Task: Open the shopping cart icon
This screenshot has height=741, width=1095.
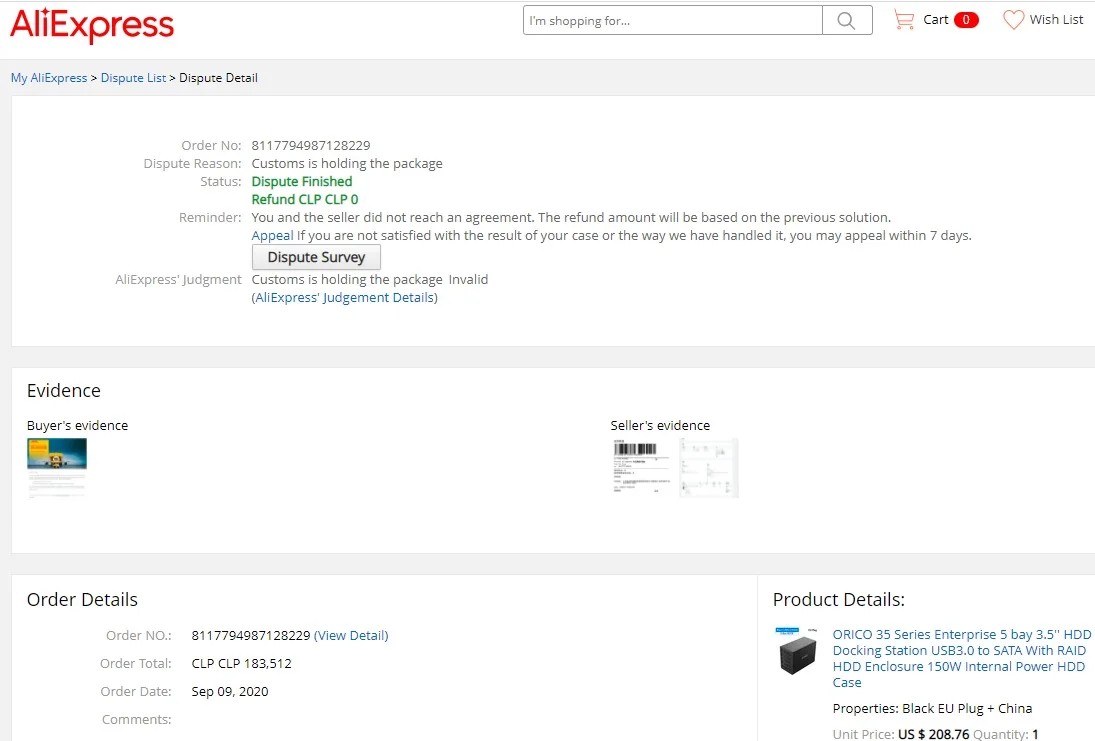Action: click(x=904, y=20)
